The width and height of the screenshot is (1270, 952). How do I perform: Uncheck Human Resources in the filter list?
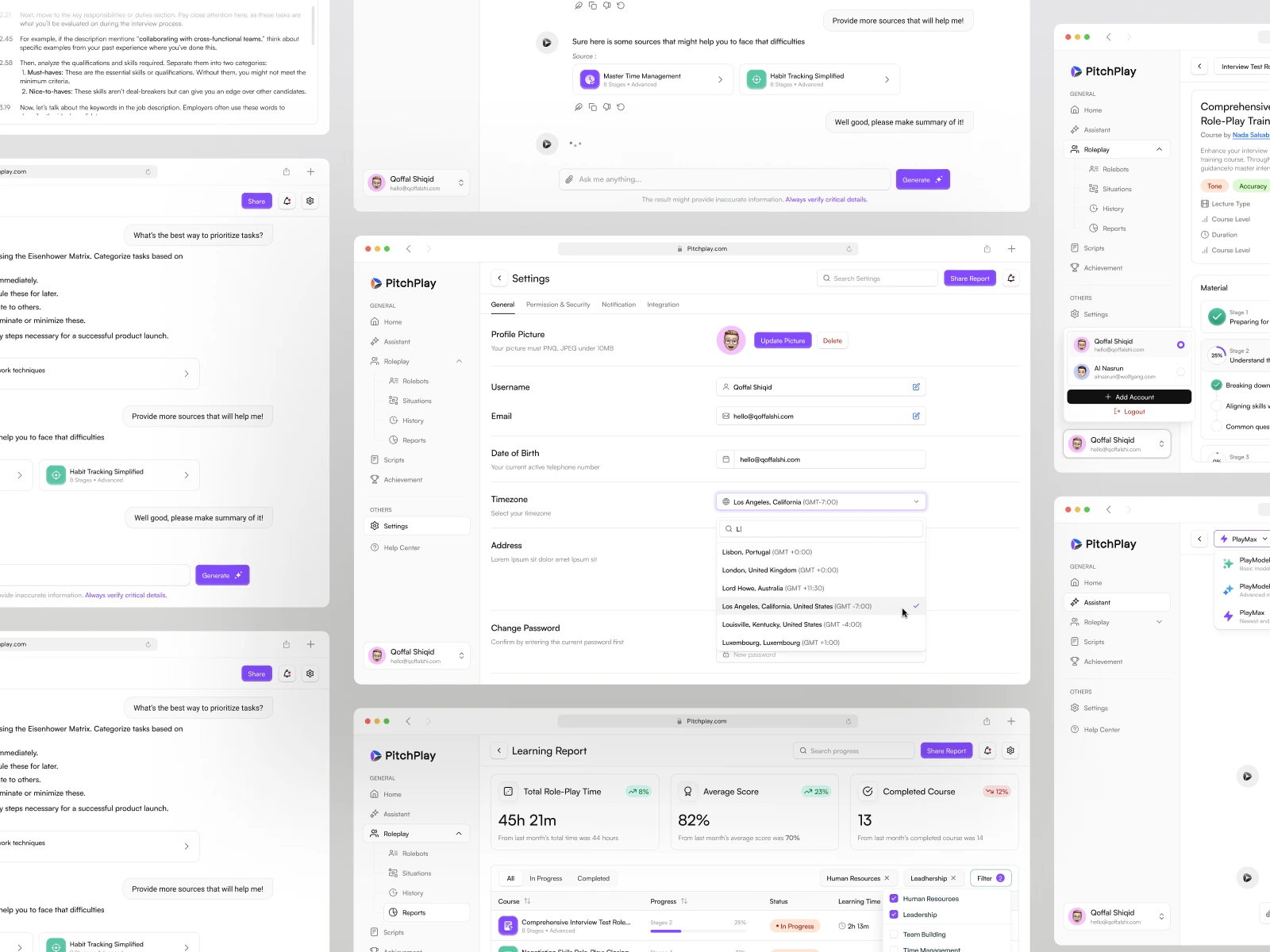click(x=894, y=899)
